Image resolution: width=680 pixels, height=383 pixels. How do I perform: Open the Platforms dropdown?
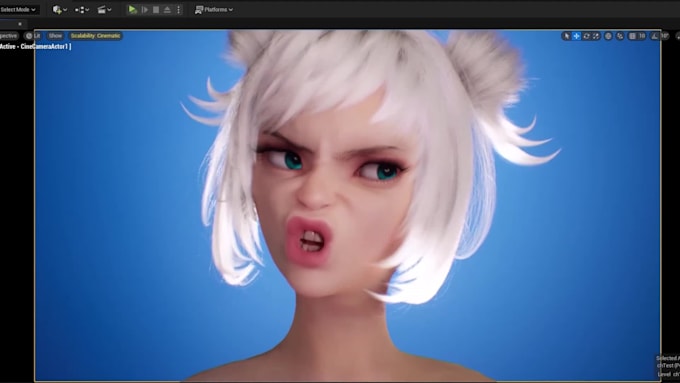pyautogui.click(x=214, y=10)
